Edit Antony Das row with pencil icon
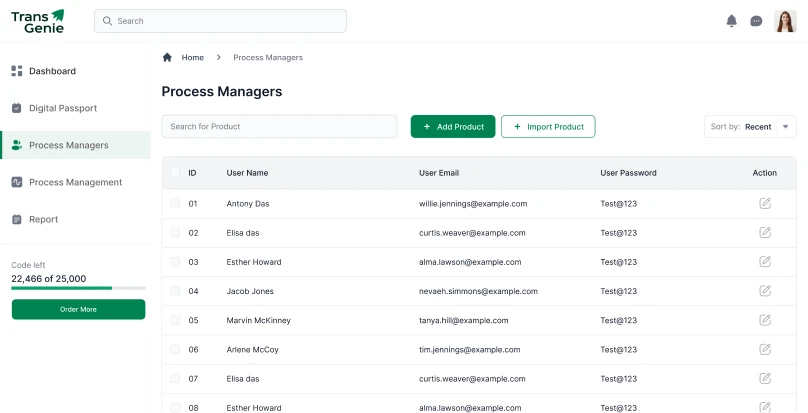Image resolution: width=808 pixels, height=413 pixels. tap(765, 203)
